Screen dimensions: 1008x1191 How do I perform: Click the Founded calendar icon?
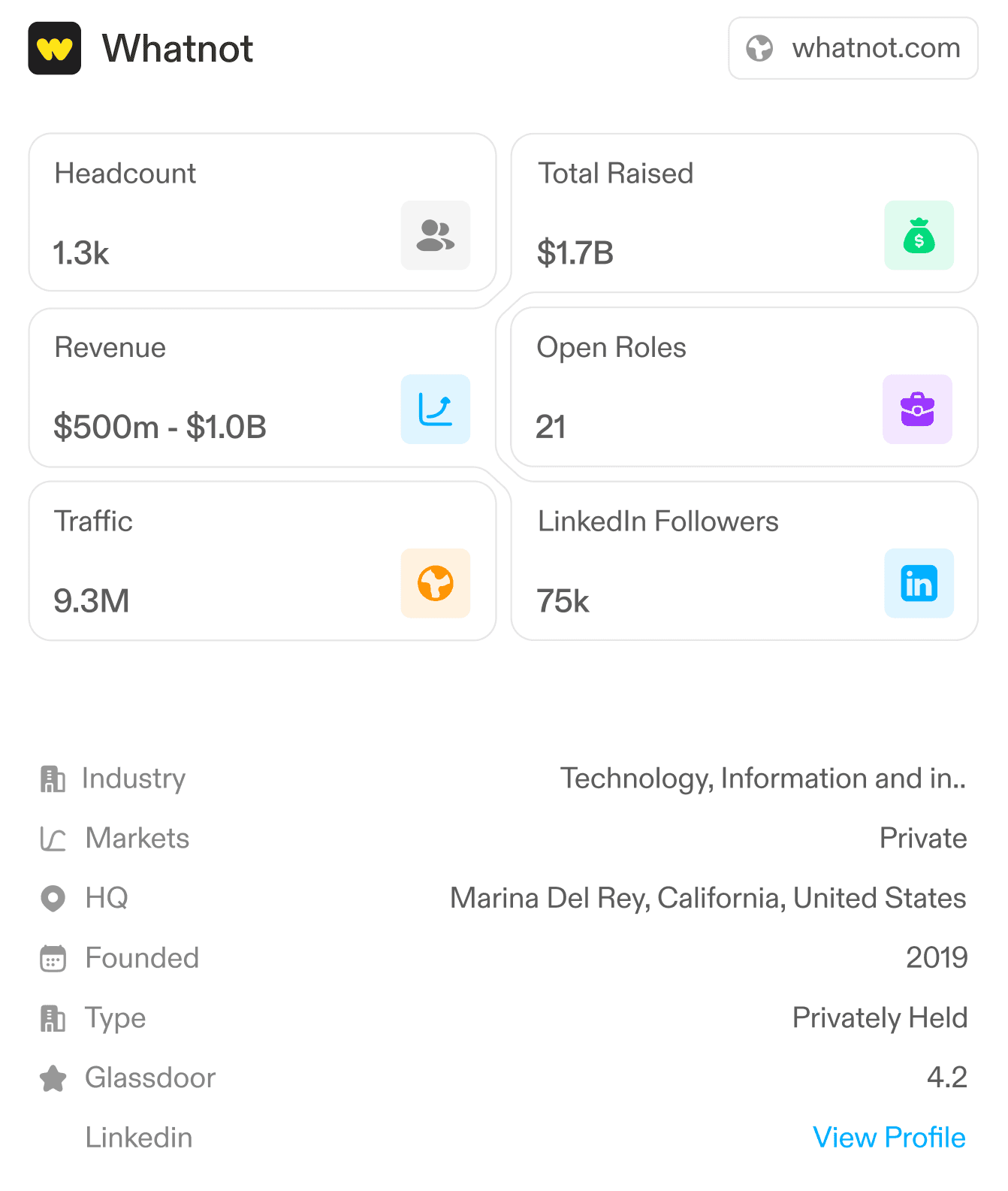point(53,959)
